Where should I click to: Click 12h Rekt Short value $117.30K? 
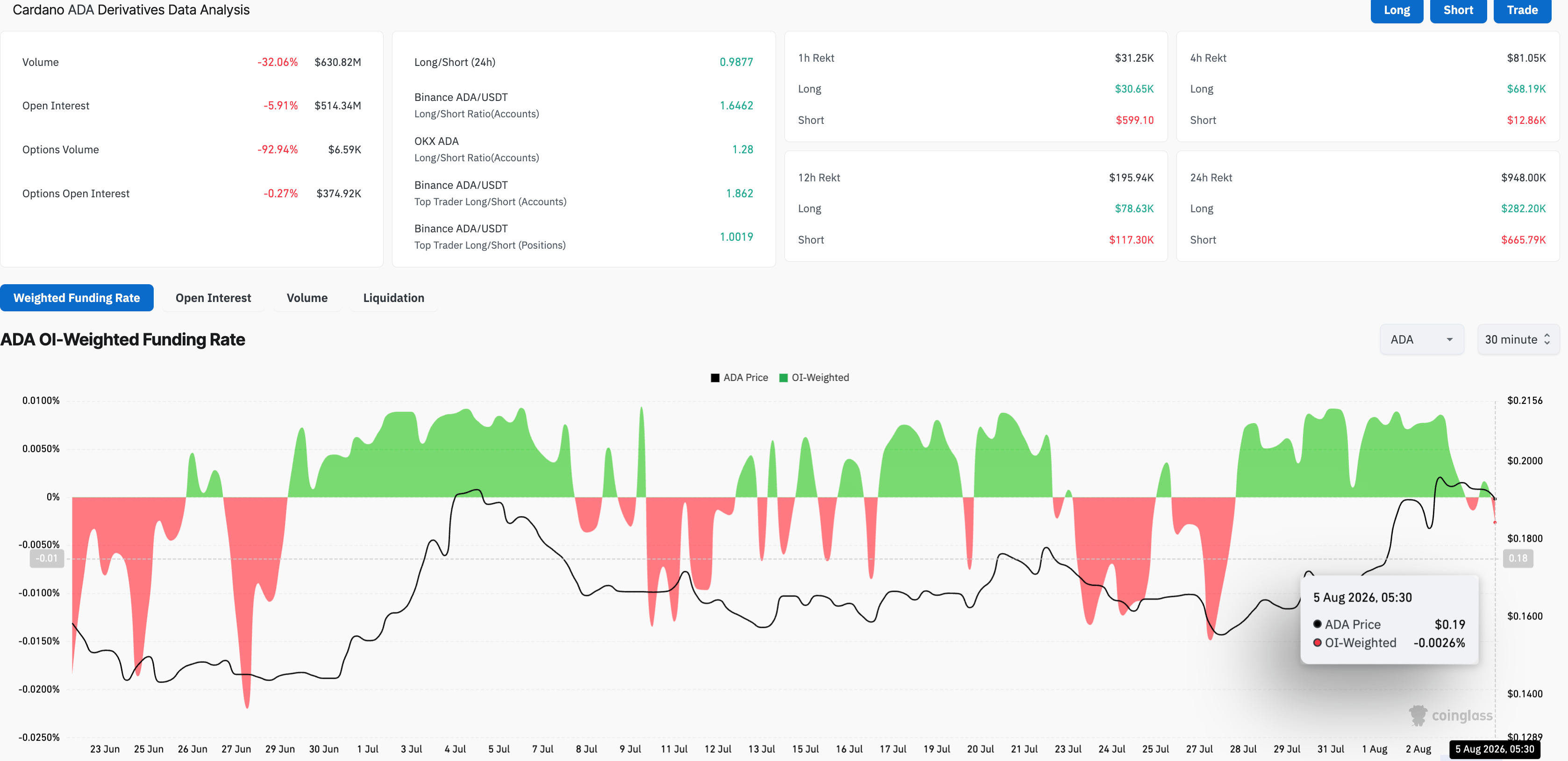click(x=1131, y=240)
